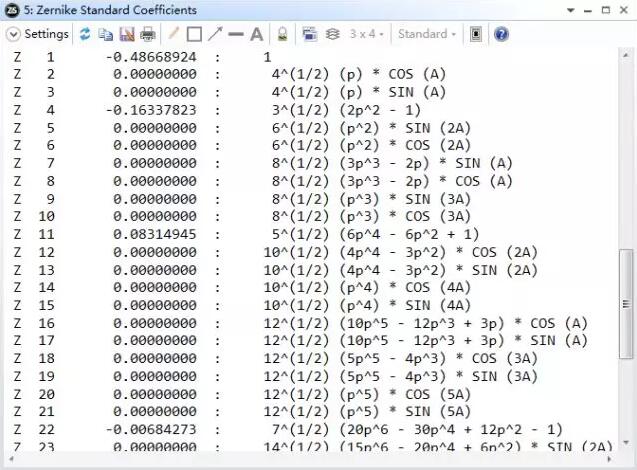Click term 10^(1/2) (4p^4 - 3p^2) * SIN (2A)
This screenshot has width=637, height=470.
coord(401,271)
